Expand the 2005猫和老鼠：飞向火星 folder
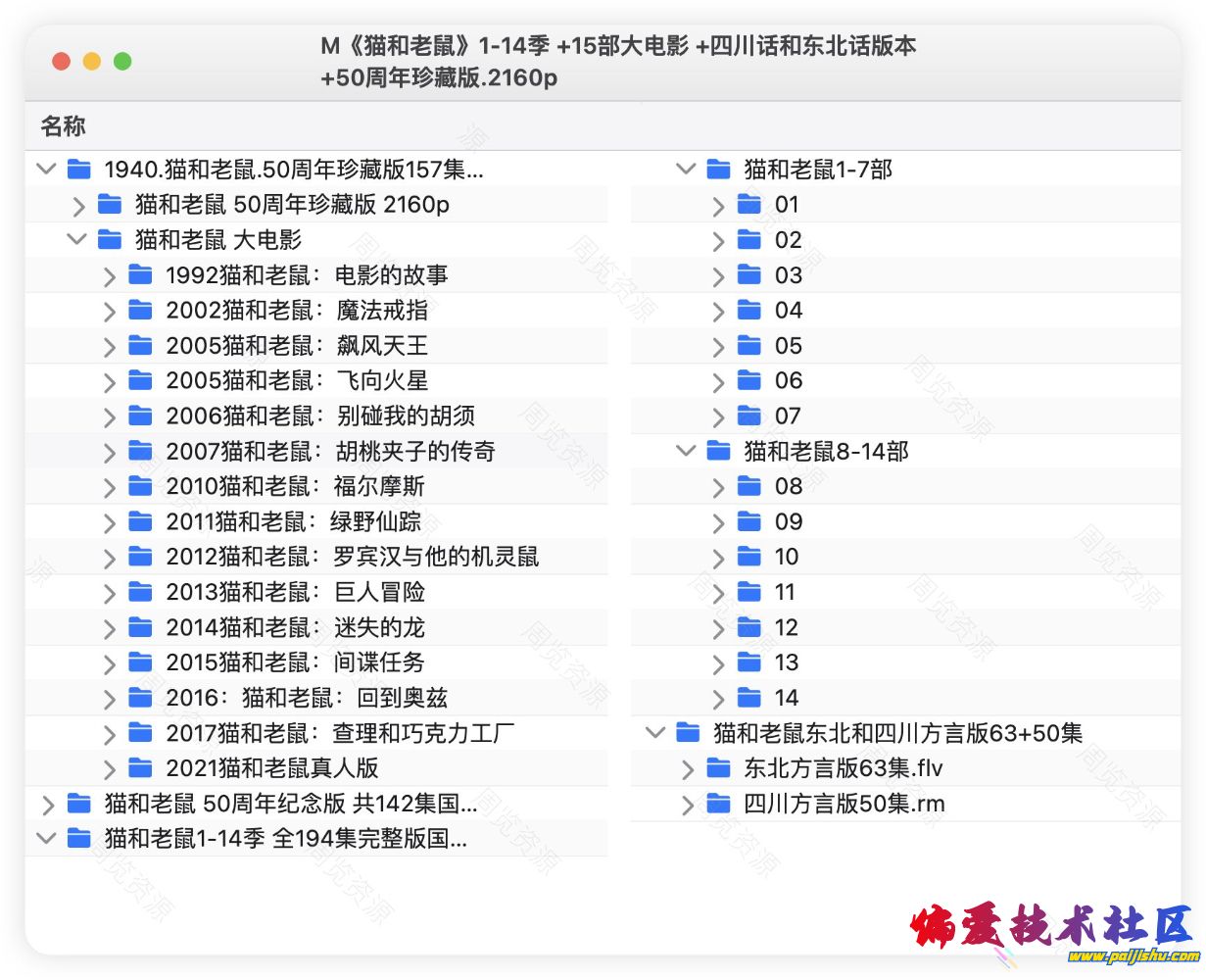The width and height of the screenshot is (1206, 980). click(x=110, y=381)
